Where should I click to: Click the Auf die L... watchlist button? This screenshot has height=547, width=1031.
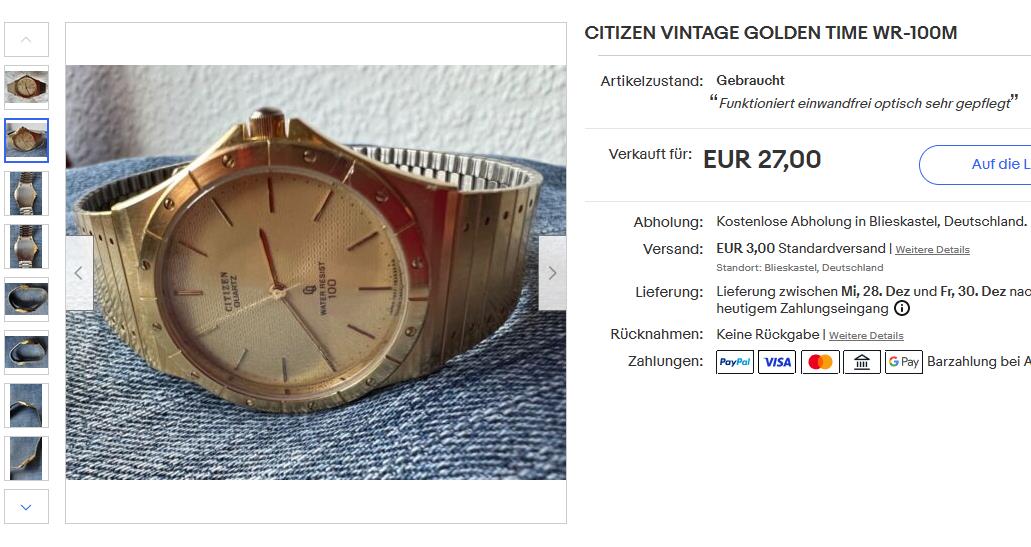coord(974,164)
